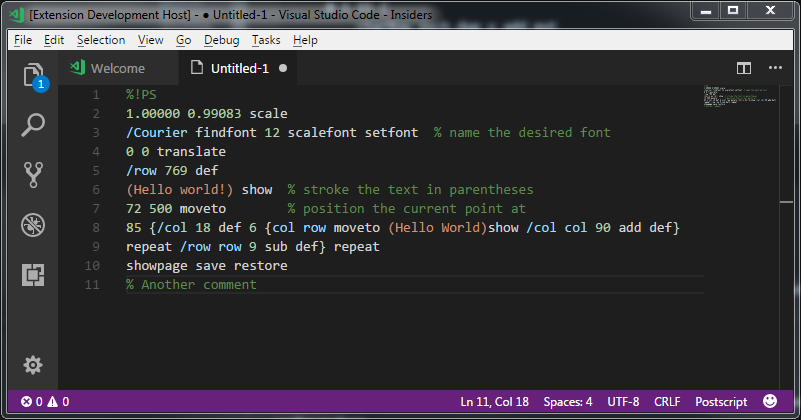This screenshot has width=801, height=420.
Task: Open the Search view icon
Action: [x=33, y=125]
